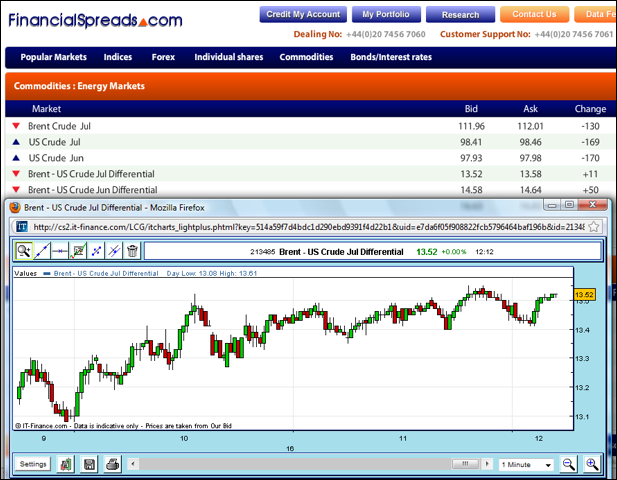Click the Settings button below the chart
Image resolution: width=617 pixels, height=480 pixels.
pos(33,464)
